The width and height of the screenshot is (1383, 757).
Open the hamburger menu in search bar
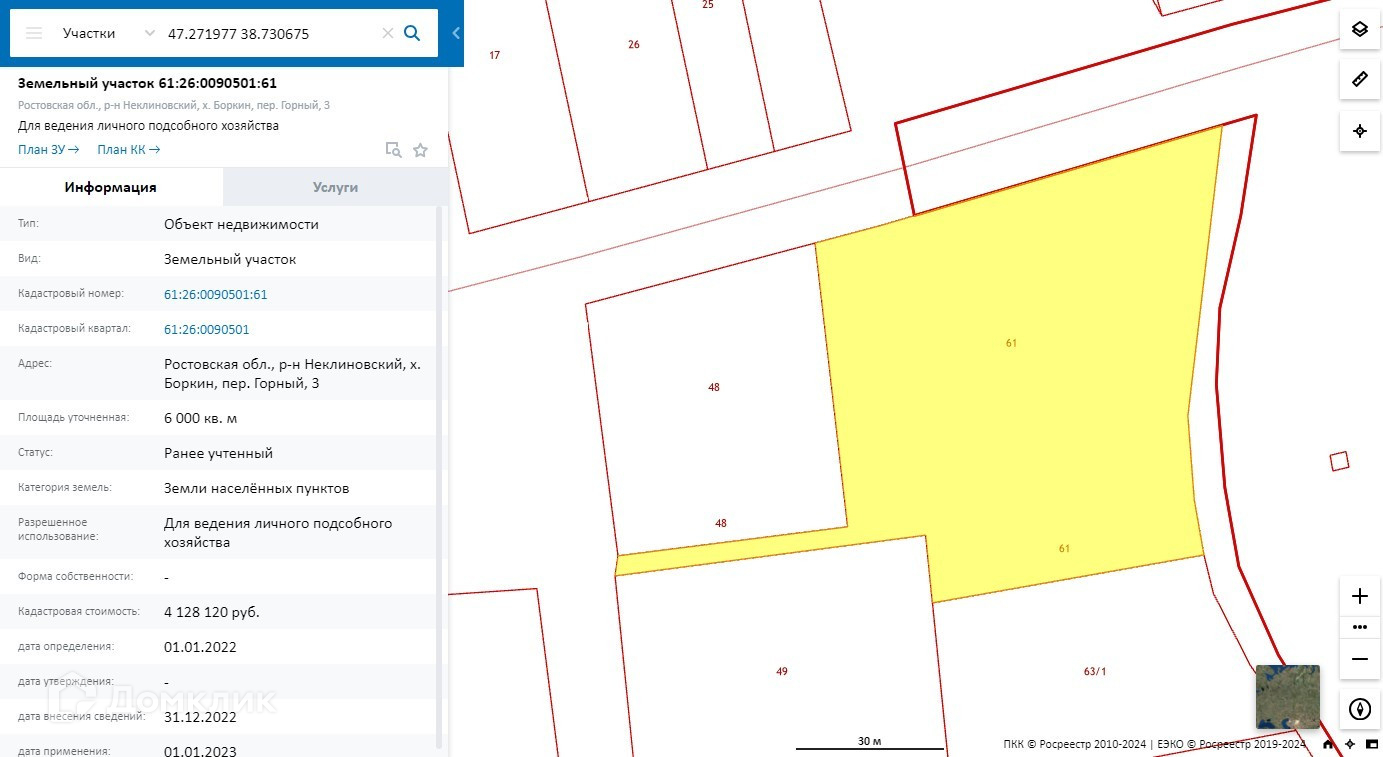click(34, 33)
